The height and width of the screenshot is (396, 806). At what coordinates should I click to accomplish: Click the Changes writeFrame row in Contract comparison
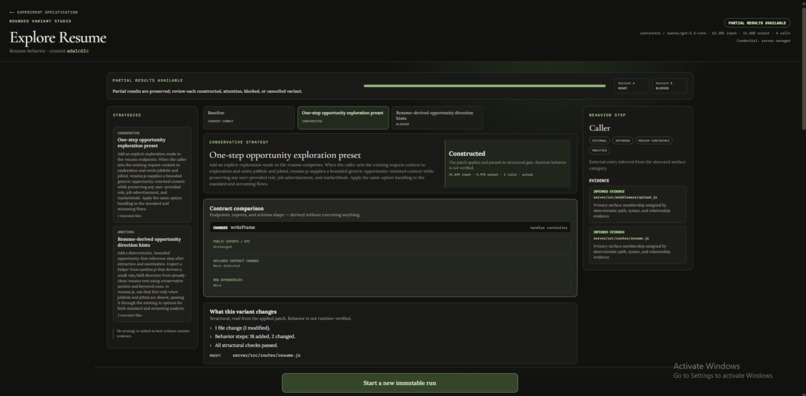pyautogui.click(x=390, y=227)
